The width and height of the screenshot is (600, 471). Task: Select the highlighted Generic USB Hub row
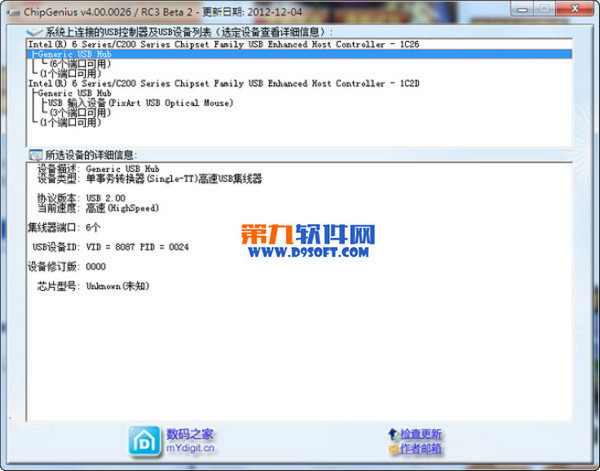click(x=300, y=54)
